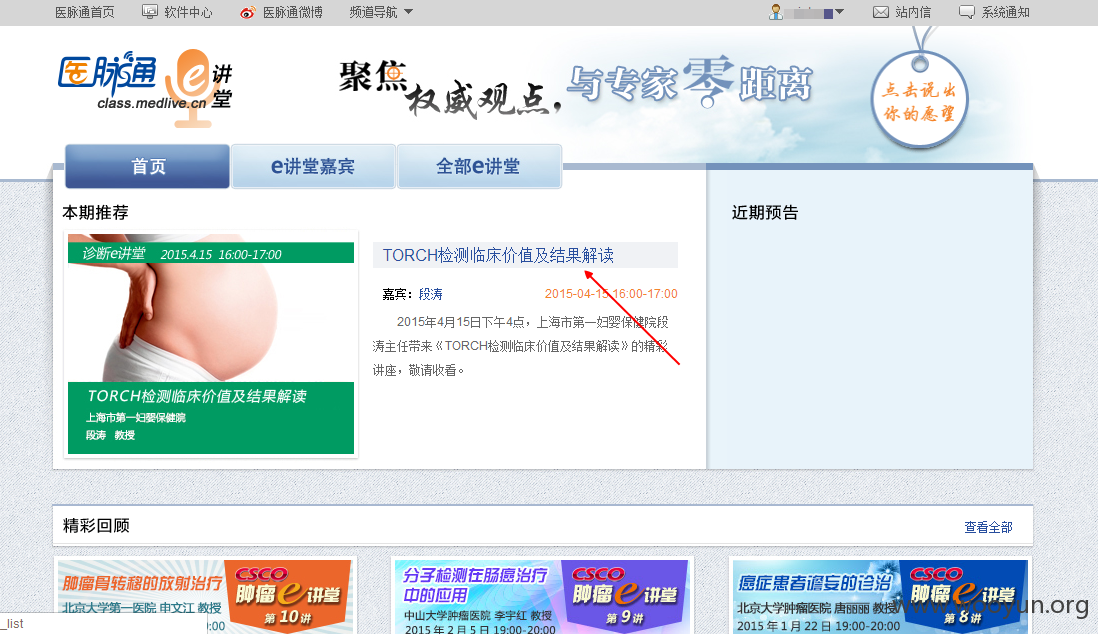
Task: Open 系统通知 notifications link
Action: (x=1006, y=13)
